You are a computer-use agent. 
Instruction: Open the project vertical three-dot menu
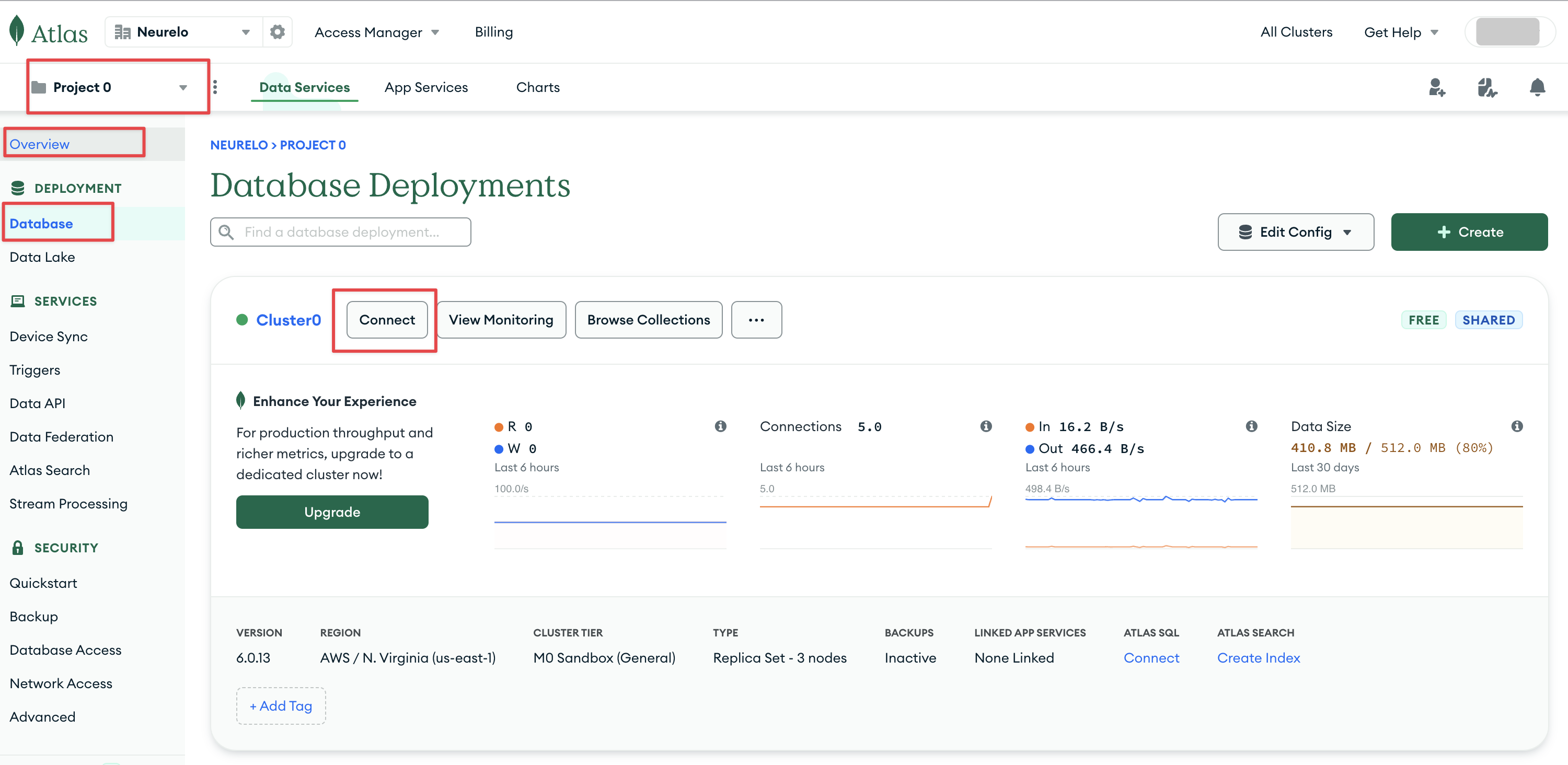(215, 87)
